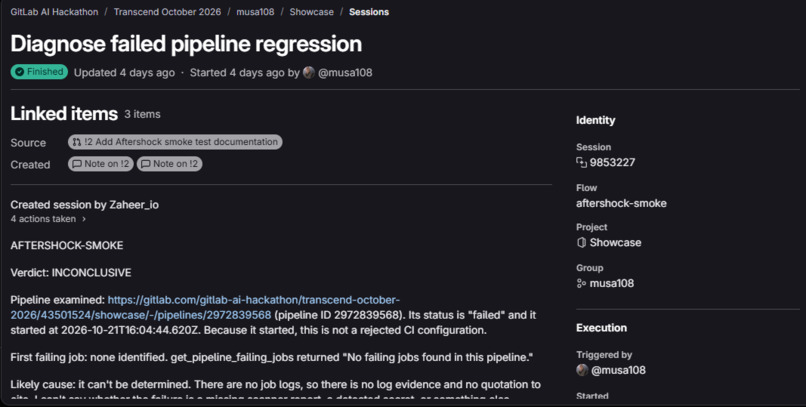Open @musa108 under Triggered by
Image resolution: width=806 pixels, height=407 pixels.
pos(618,370)
